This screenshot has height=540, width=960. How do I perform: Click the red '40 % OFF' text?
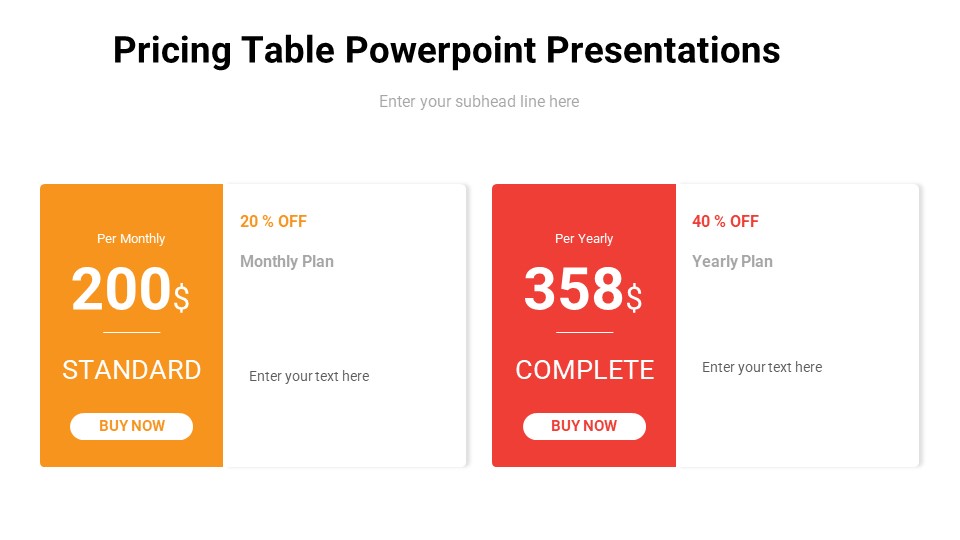click(x=725, y=221)
